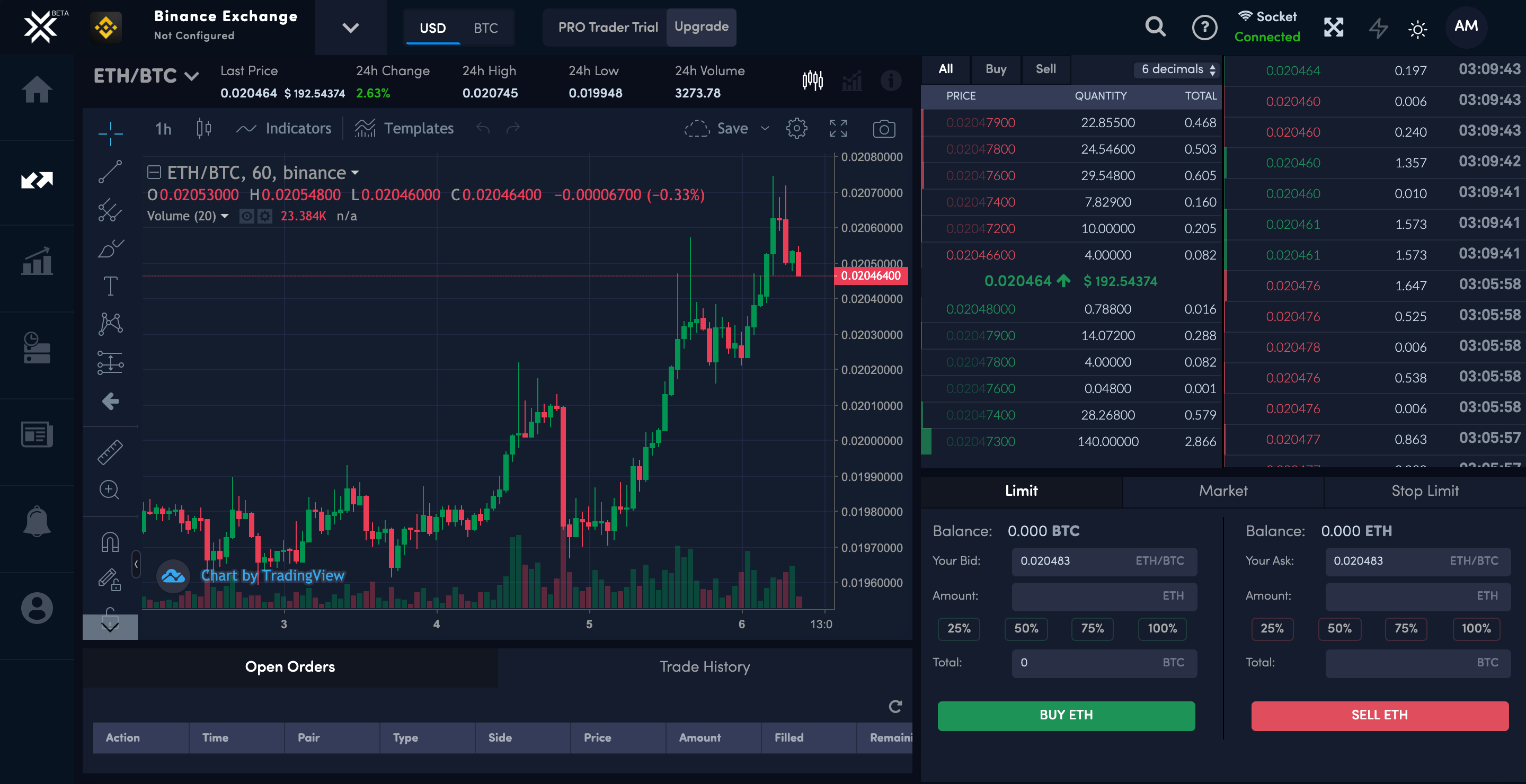Click the 50% buy amount preset
The height and width of the screenshot is (784, 1526).
tap(1025, 628)
